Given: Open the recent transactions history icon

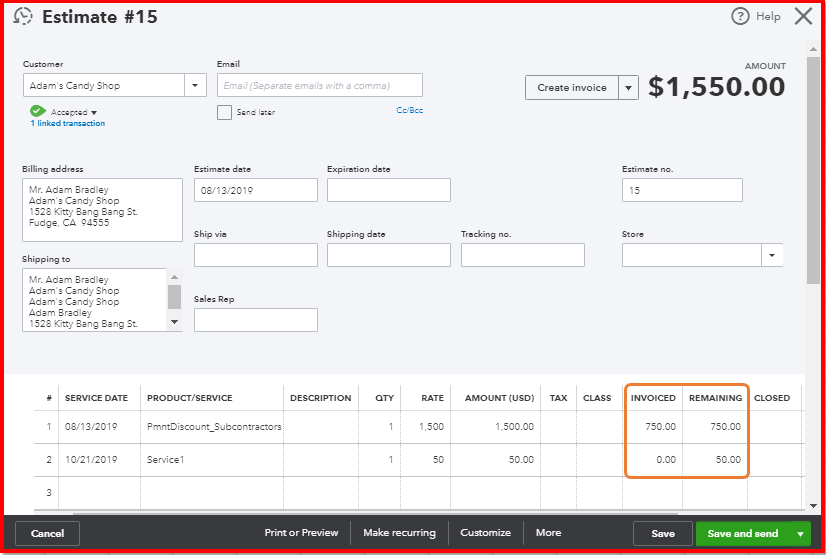Looking at the screenshot, I should 23,16.
